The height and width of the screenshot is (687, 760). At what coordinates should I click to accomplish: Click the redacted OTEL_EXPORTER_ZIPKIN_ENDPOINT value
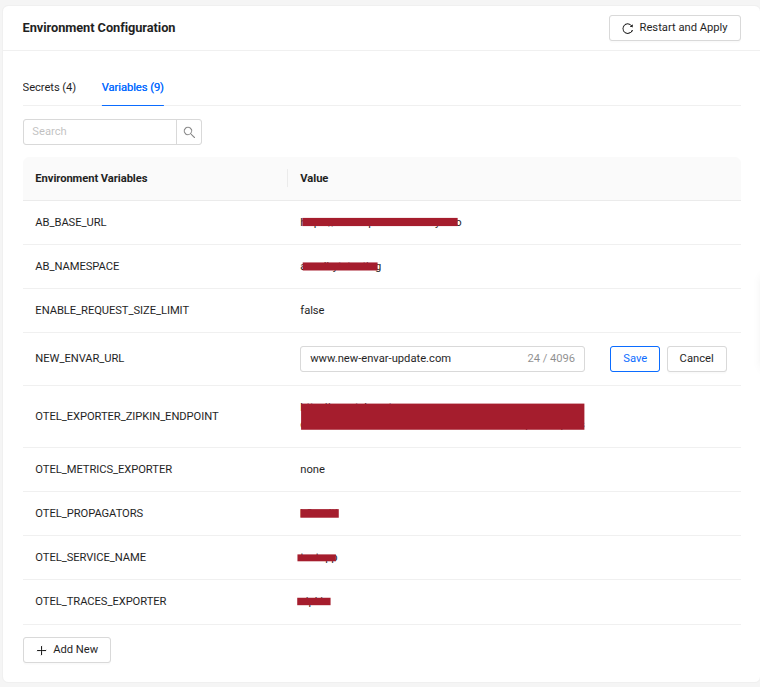click(442, 417)
